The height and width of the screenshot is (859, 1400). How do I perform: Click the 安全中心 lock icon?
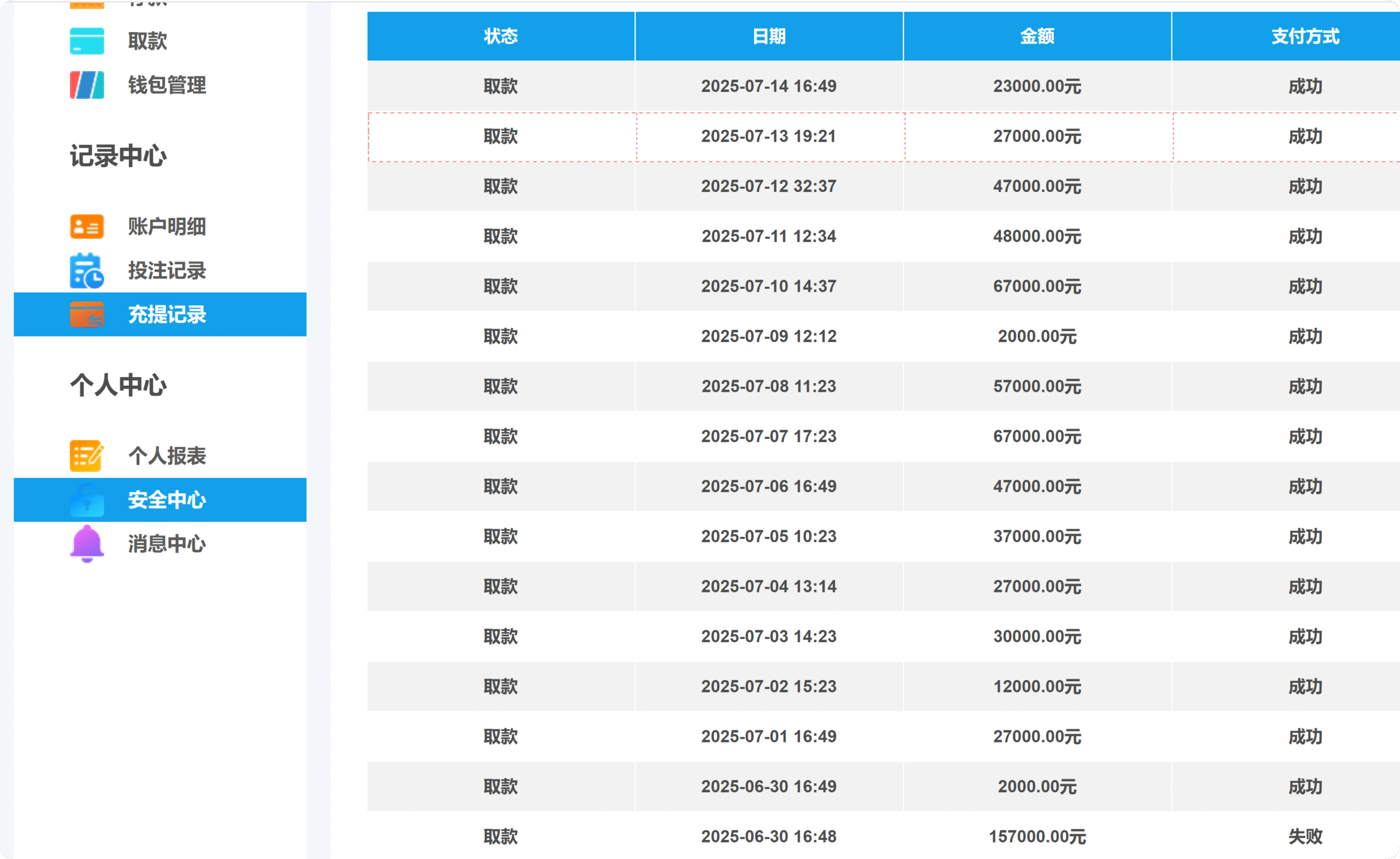[x=86, y=500]
